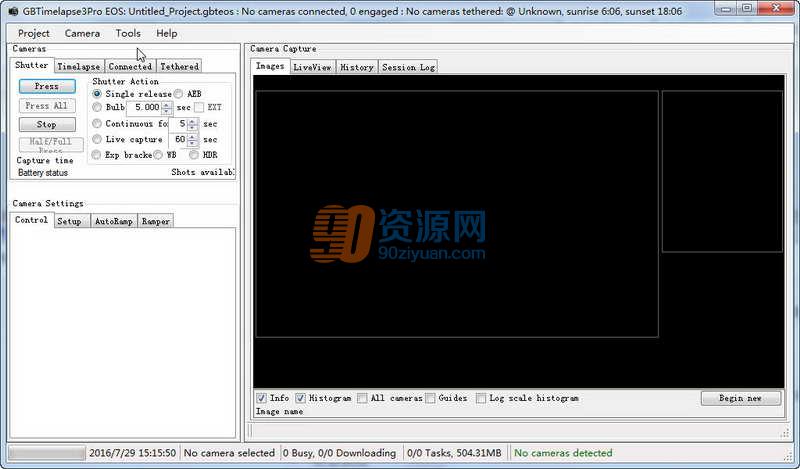Image resolution: width=800 pixels, height=469 pixels.
Task: Click the '2016/7/29 15:15:50' status text
Action: [x=132, y=453]
